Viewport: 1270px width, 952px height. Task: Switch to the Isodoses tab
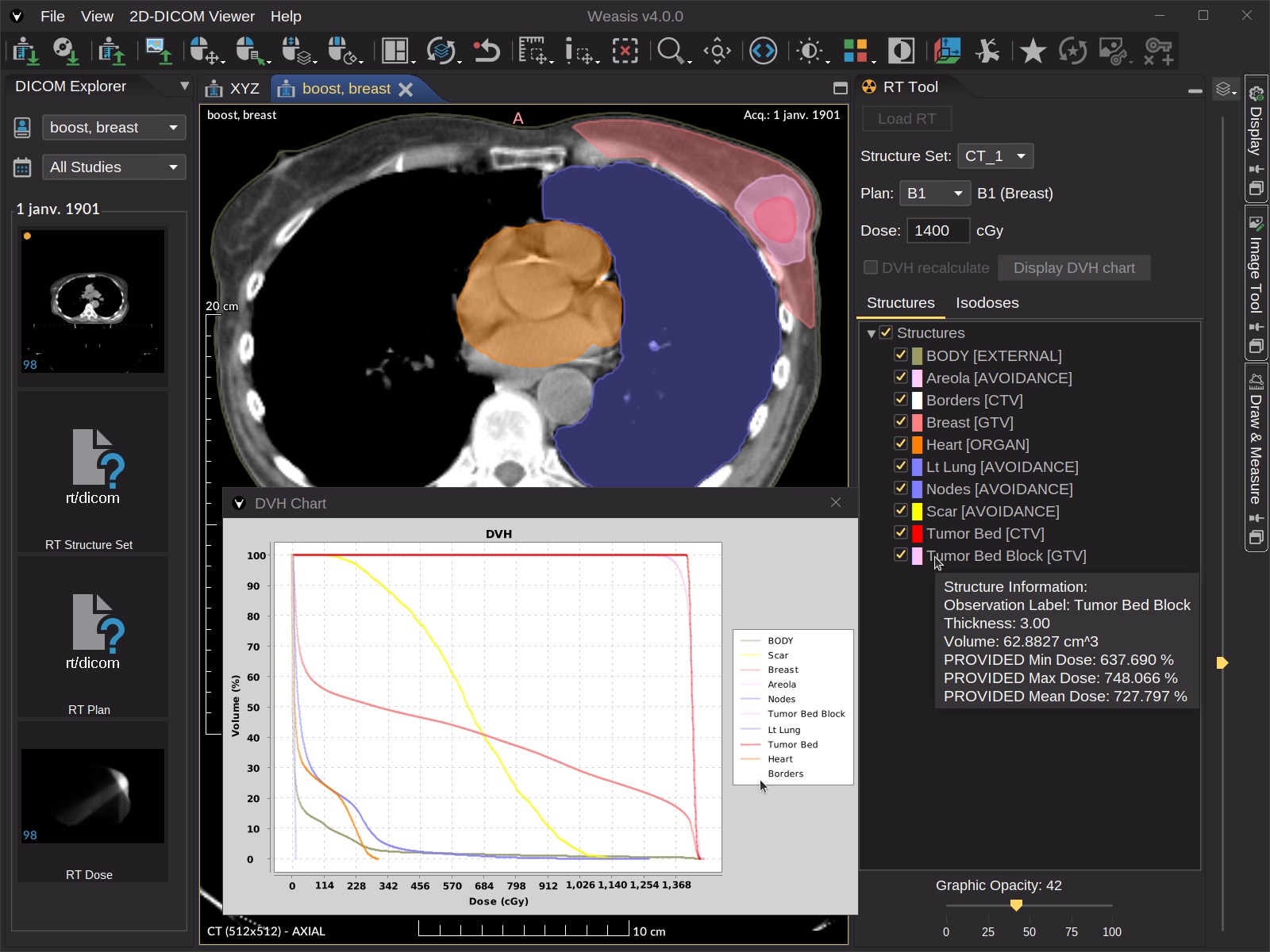coord(987,302)
